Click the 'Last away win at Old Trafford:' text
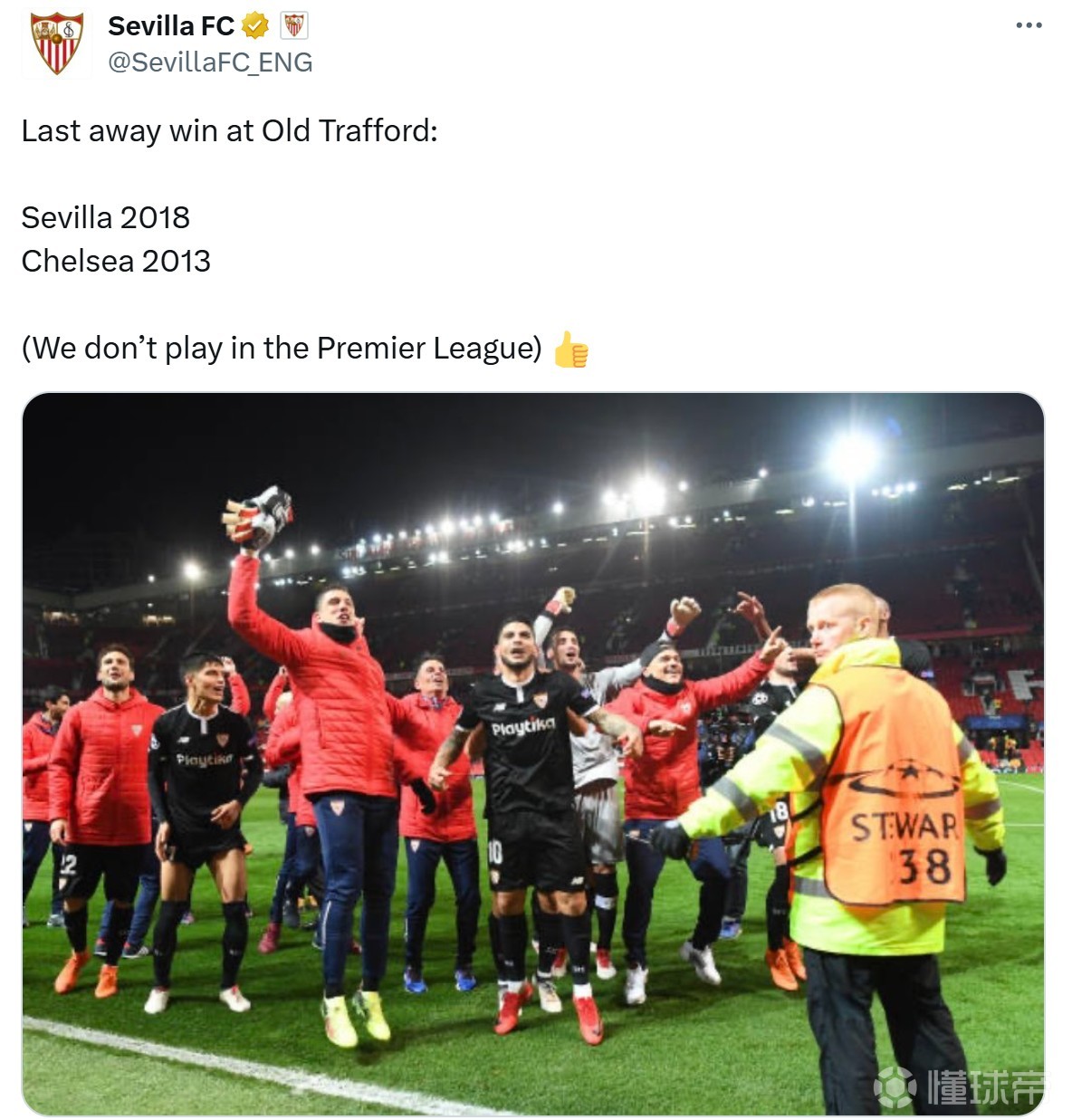 [x=230, y=131]
